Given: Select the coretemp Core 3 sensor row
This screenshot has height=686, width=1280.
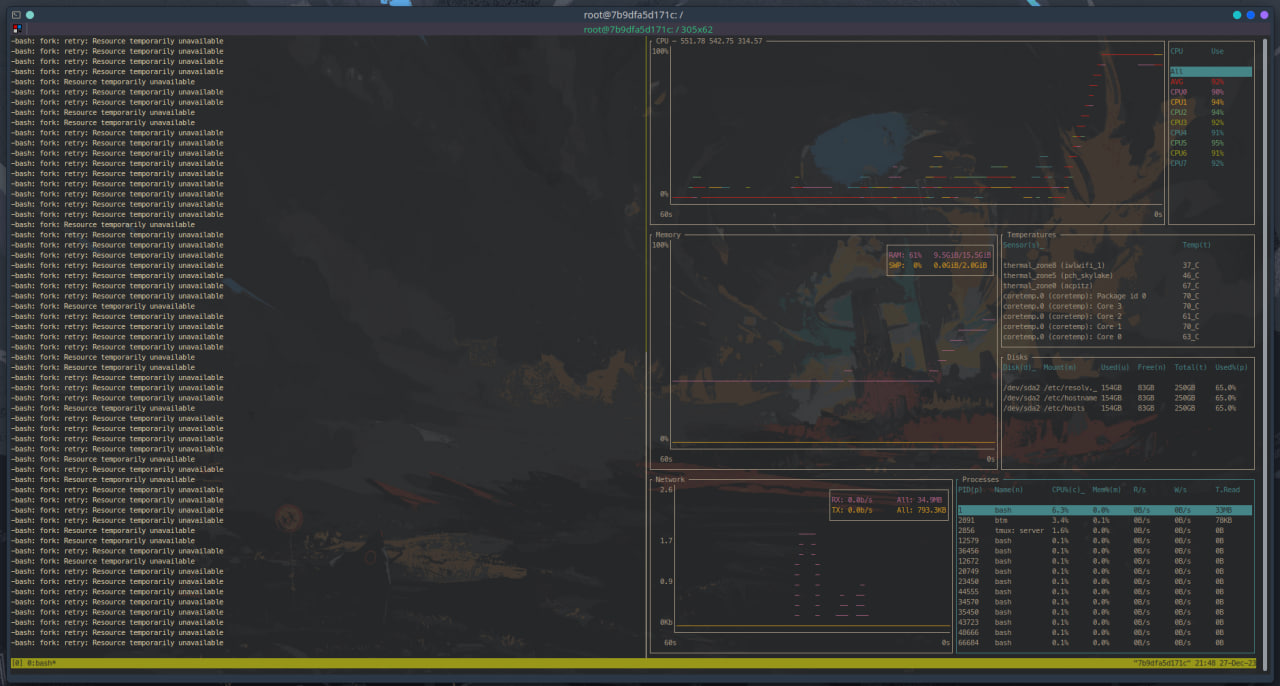Looking at the screenshot, I should click(1127, 306).
